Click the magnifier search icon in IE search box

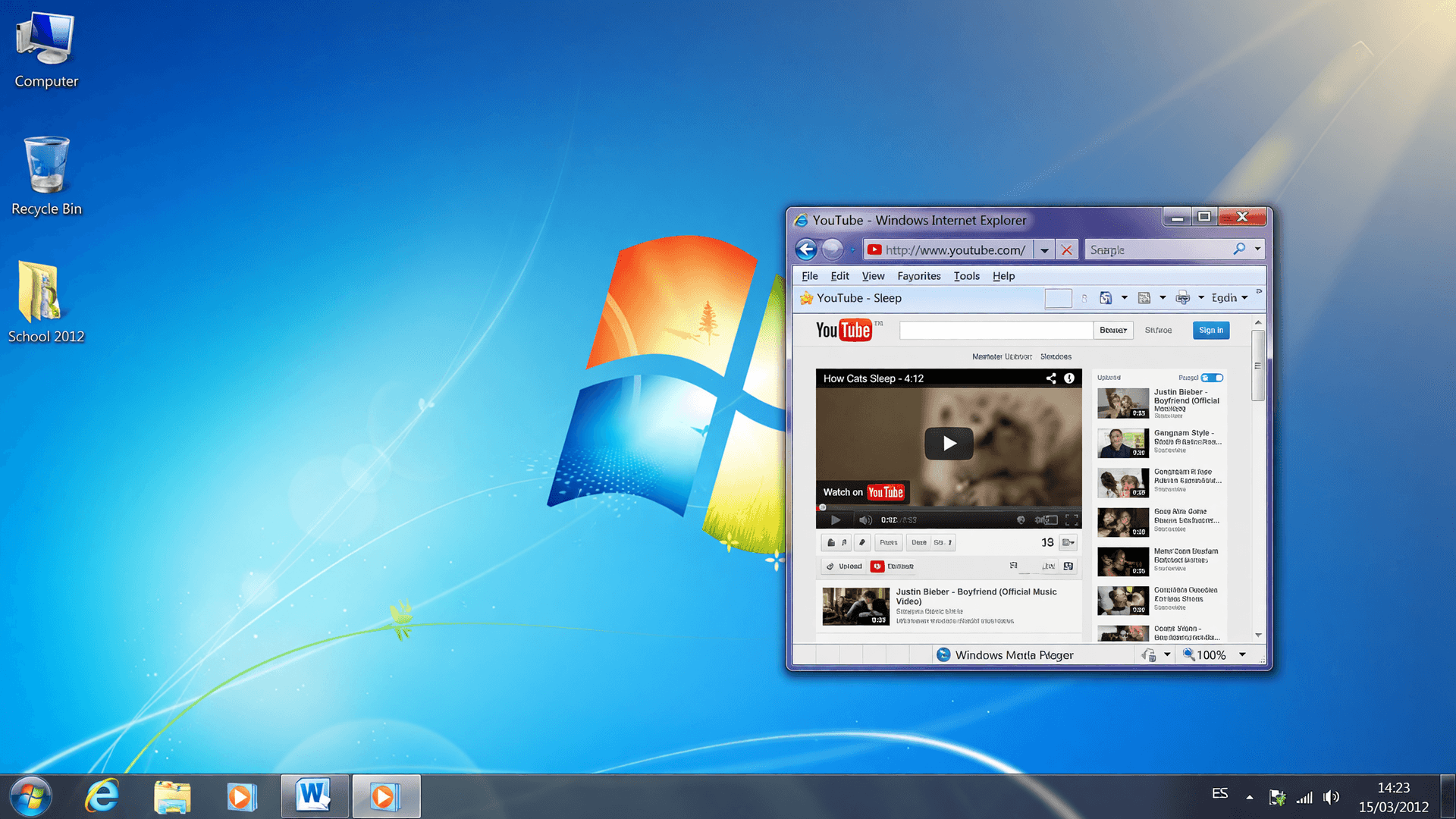1239,249
